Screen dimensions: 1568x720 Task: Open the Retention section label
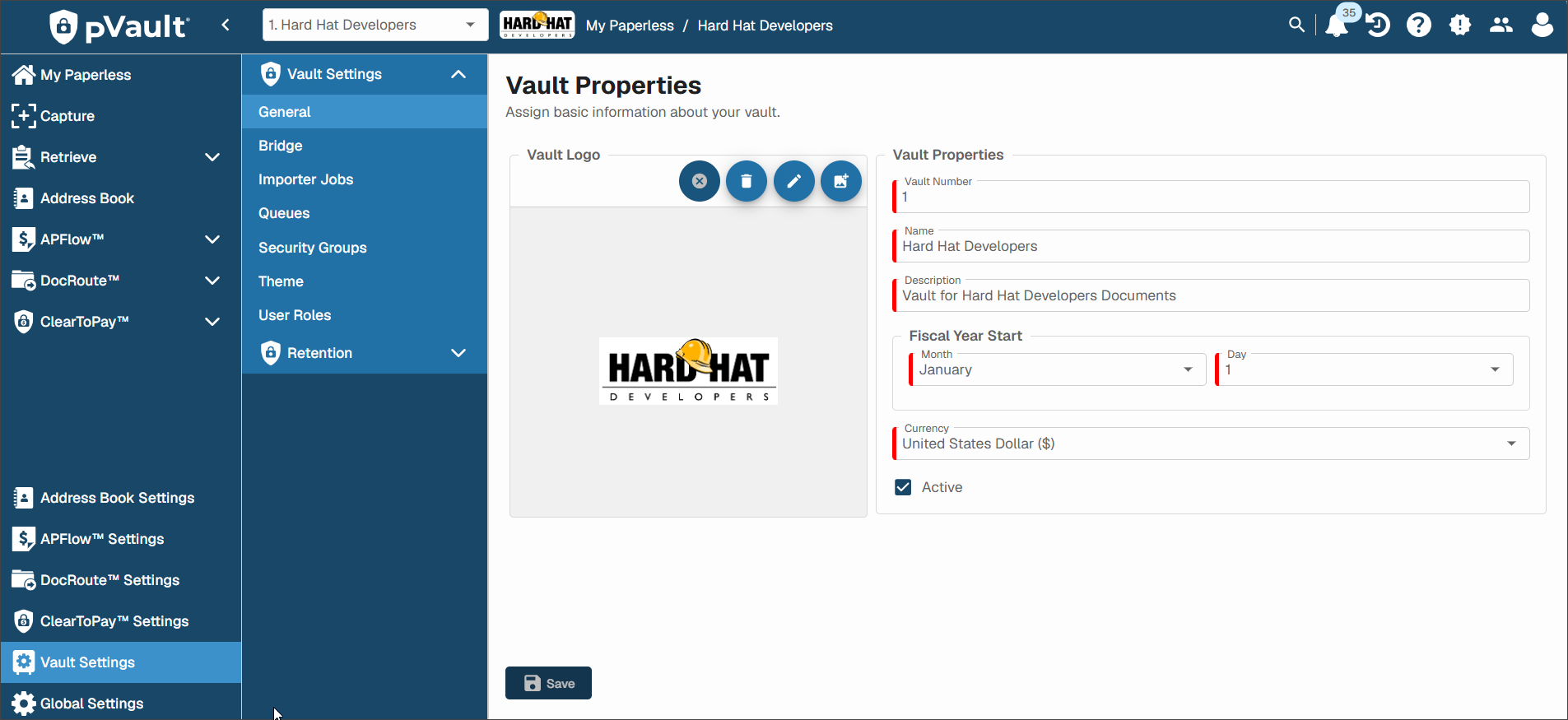click(319, 353)
